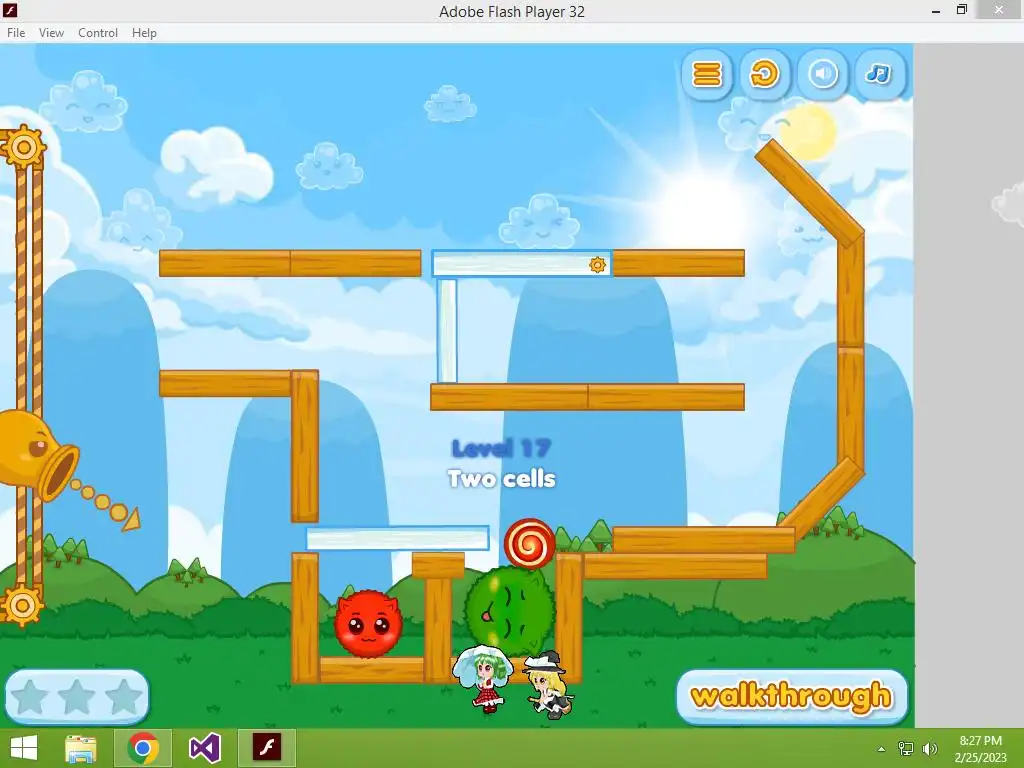Screen dimensions: 1024x768
Task: Click the small gear on the ice block
Action: pyautogui.click(x=597, y=264)
